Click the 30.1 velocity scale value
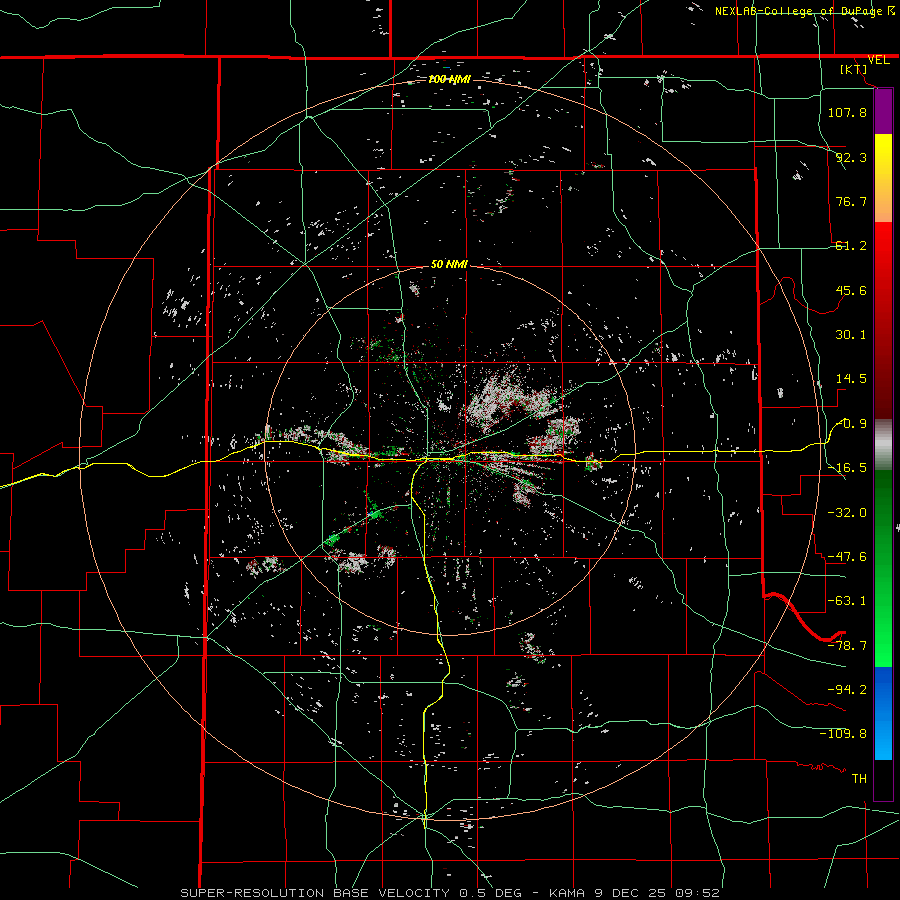The width and height of the screenshot is (900, 900). (x=851, y=335)
